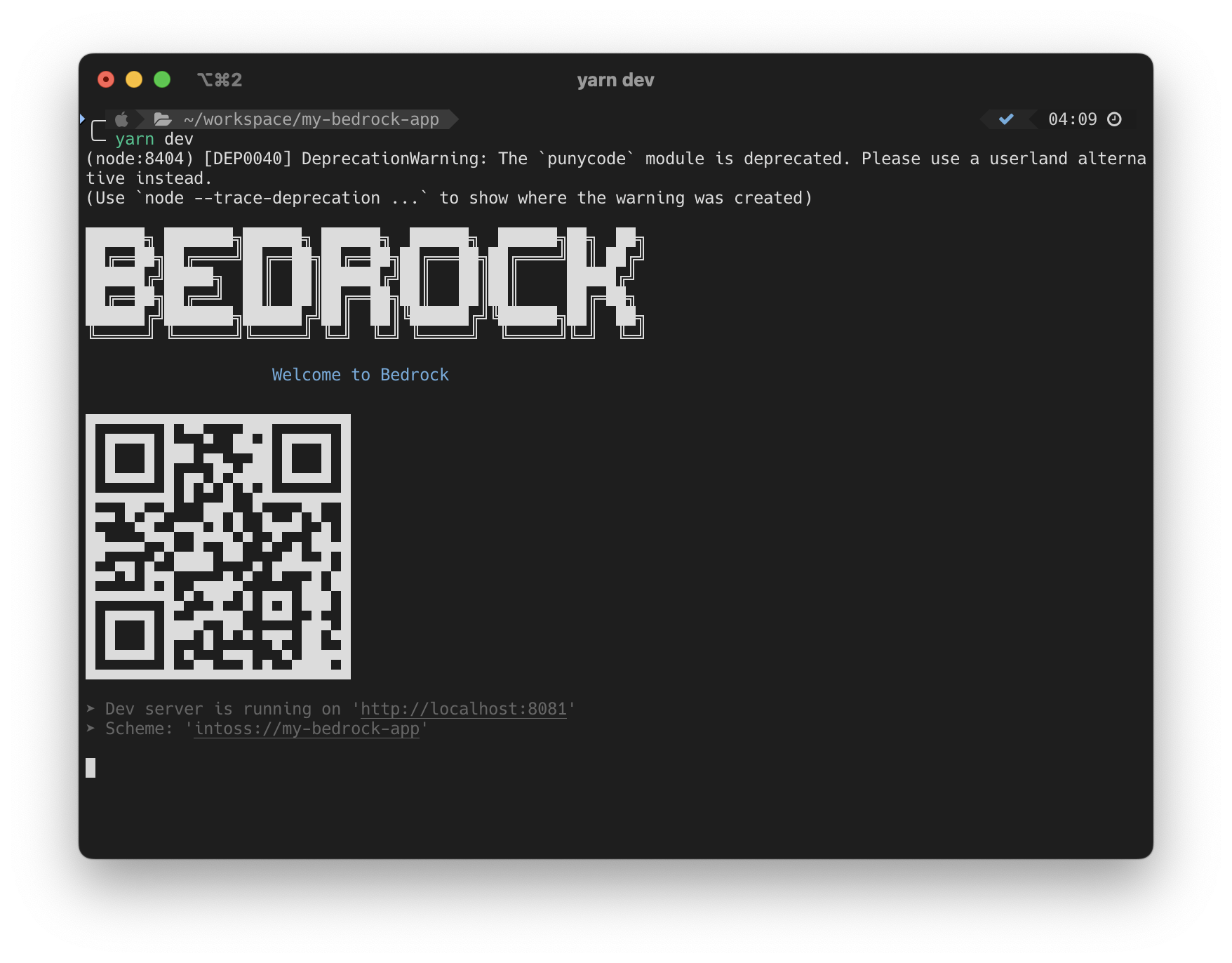Click the Apple logo in the prompt

click(x=121, y=119)
